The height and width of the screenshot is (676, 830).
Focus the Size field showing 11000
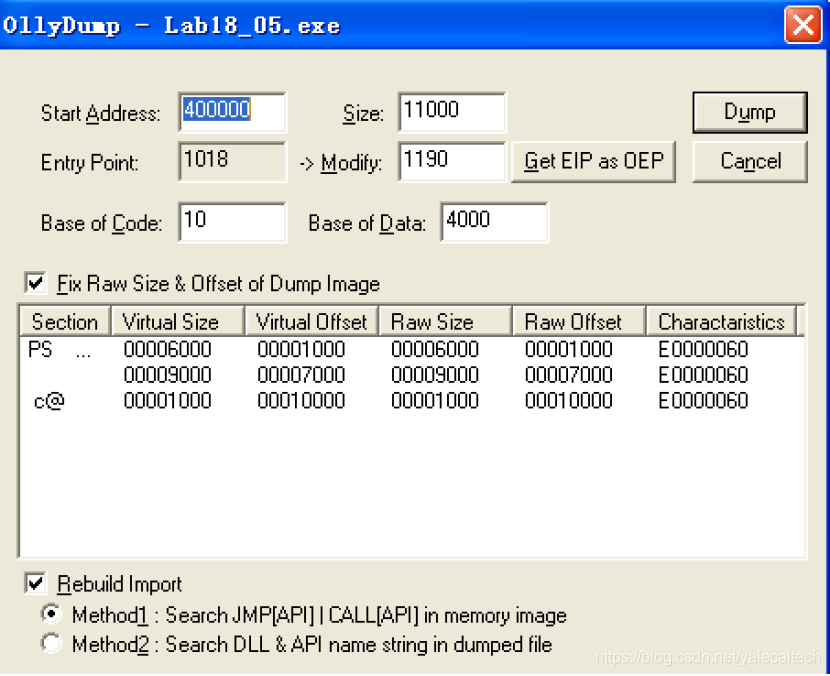point(452,112)
